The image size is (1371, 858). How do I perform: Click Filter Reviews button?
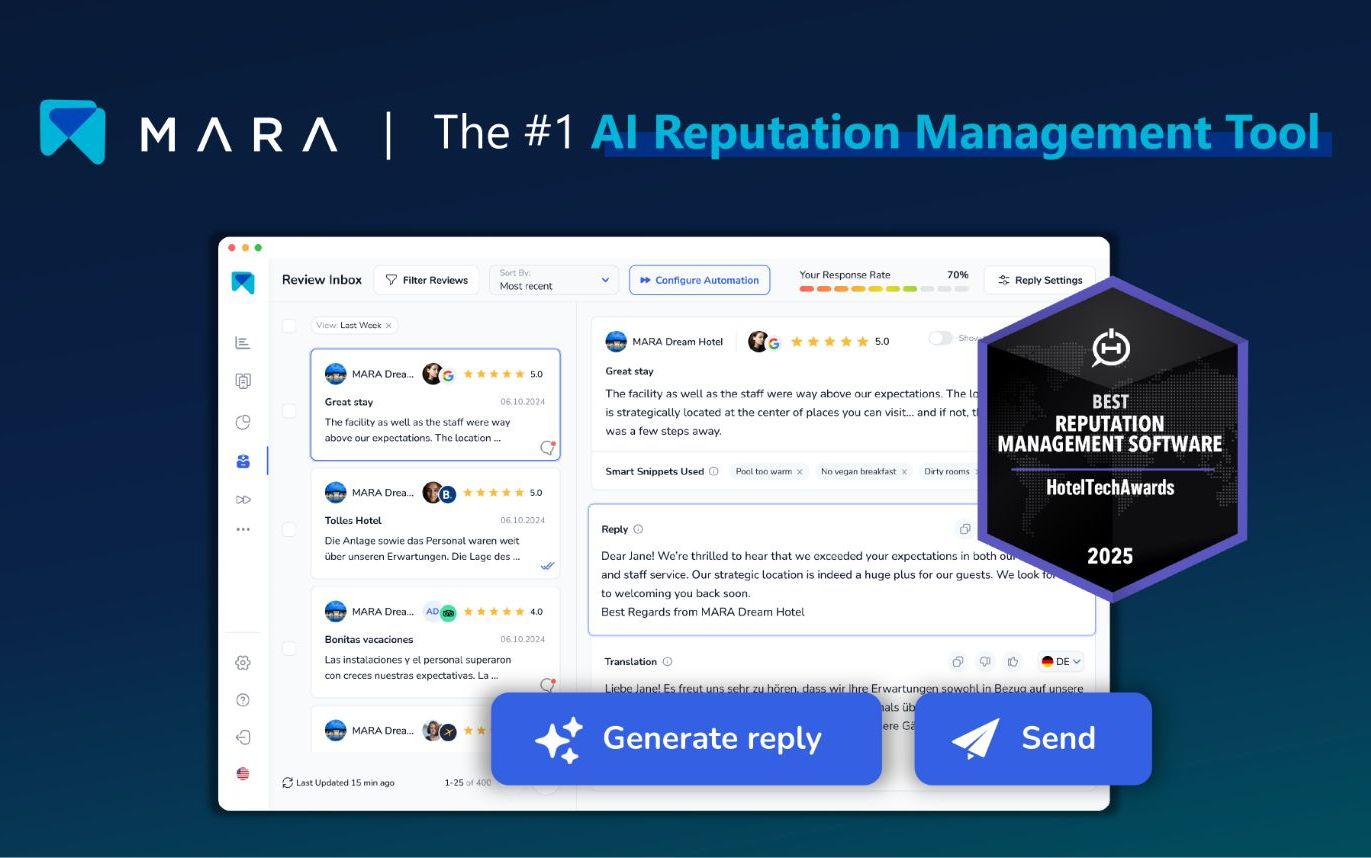pos(427,280)
